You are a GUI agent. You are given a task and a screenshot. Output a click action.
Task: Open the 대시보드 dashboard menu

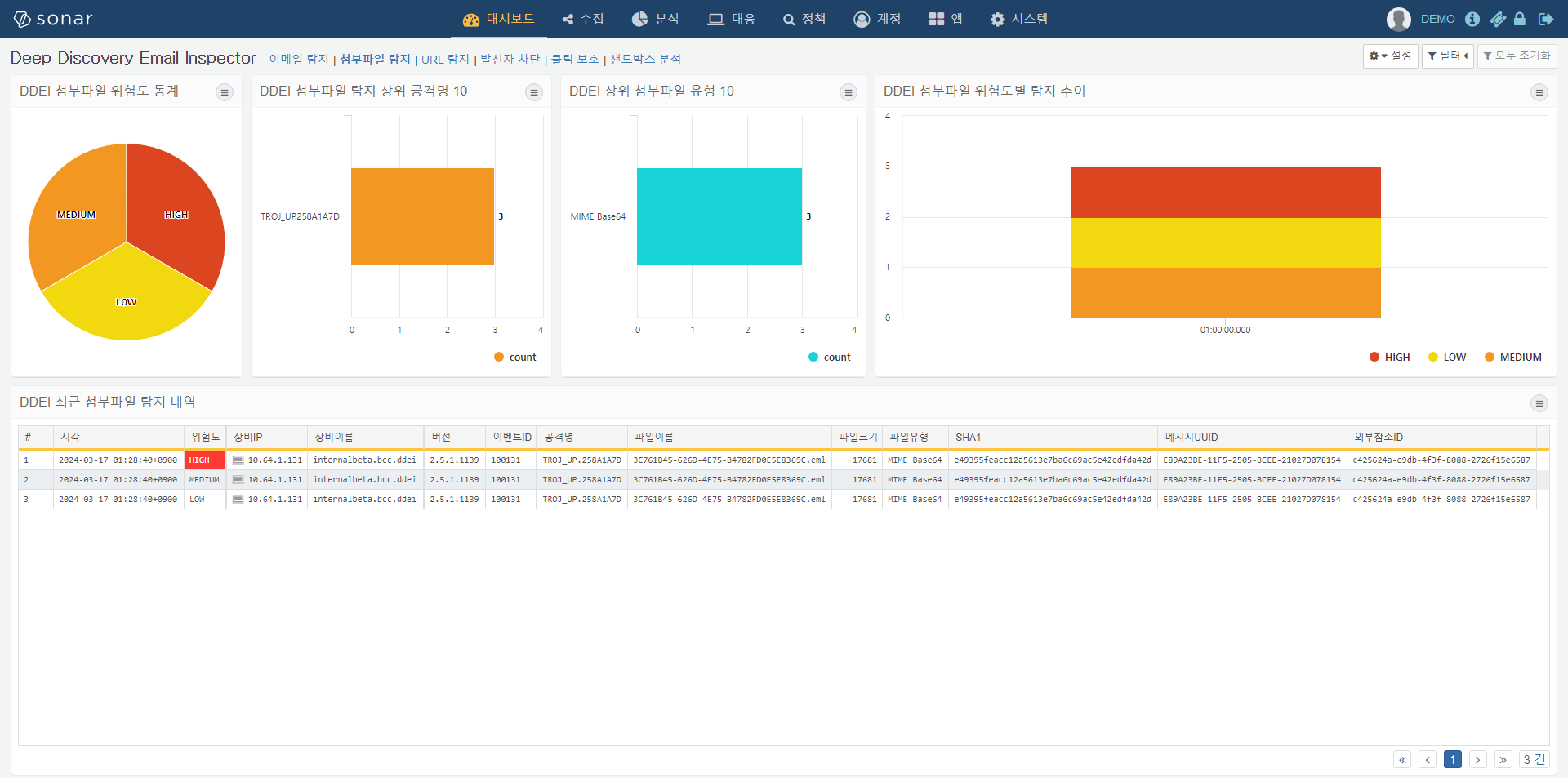(498, 19)
